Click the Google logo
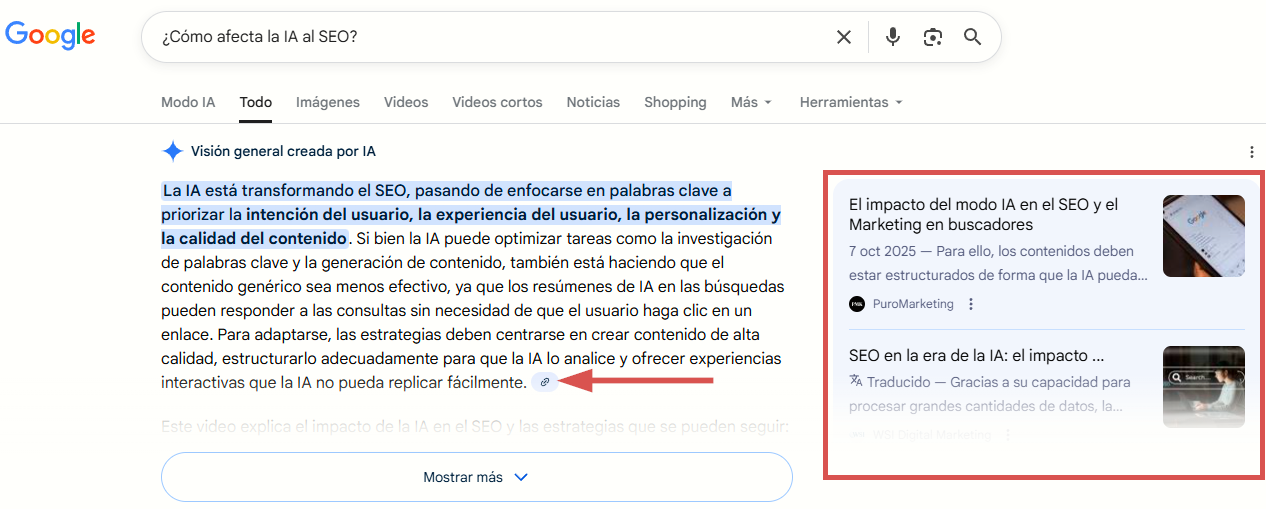This screenshot has height=509, width=1266. 50,36
